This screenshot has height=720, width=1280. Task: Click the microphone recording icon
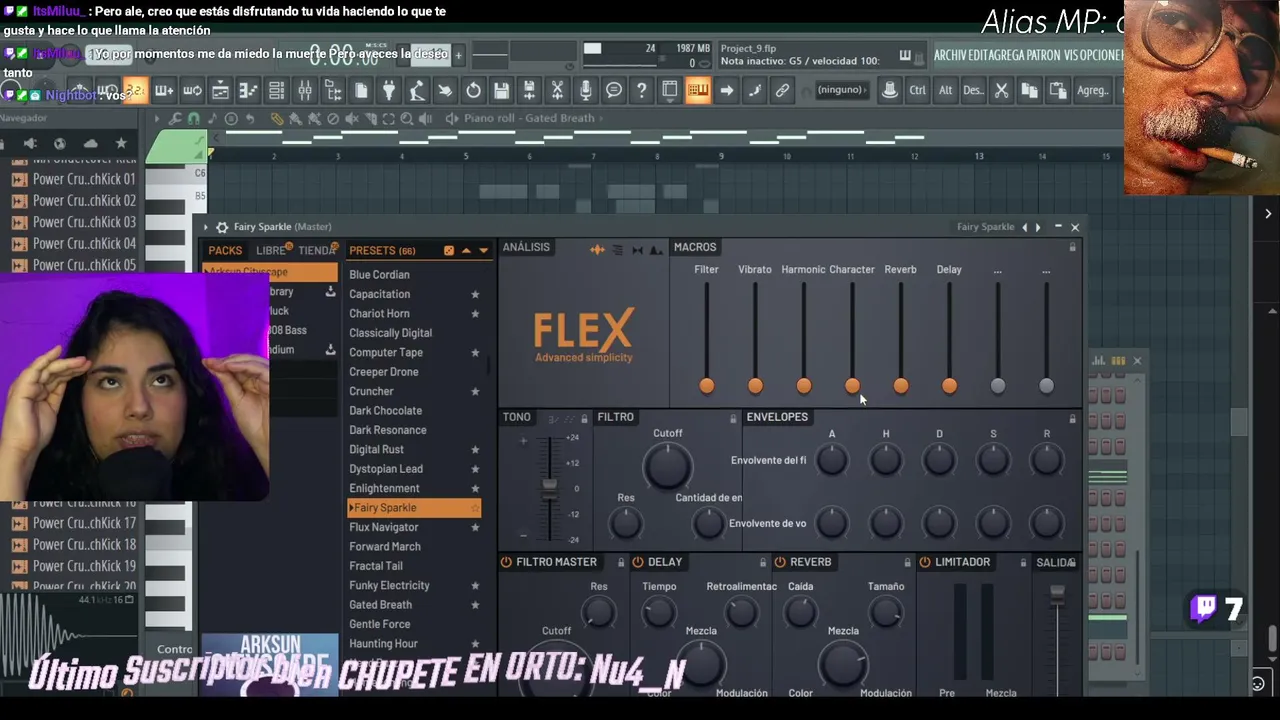[585, 91]
